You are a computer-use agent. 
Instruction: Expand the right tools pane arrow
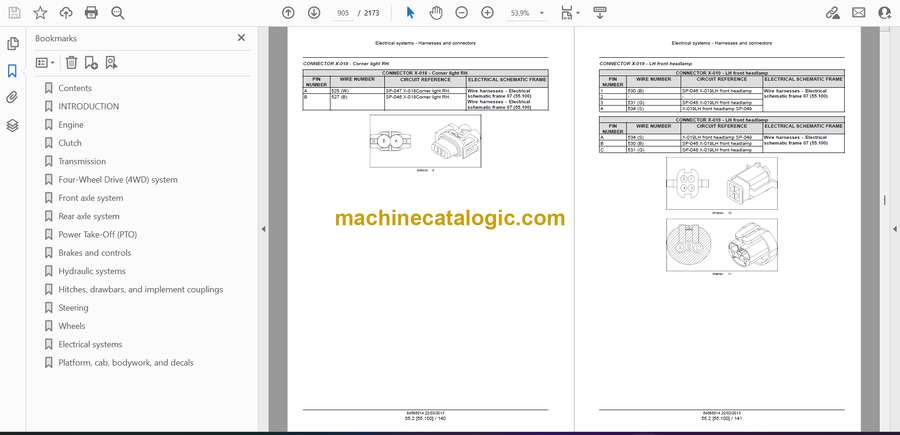pyautogui.click(x=895, y=229)
